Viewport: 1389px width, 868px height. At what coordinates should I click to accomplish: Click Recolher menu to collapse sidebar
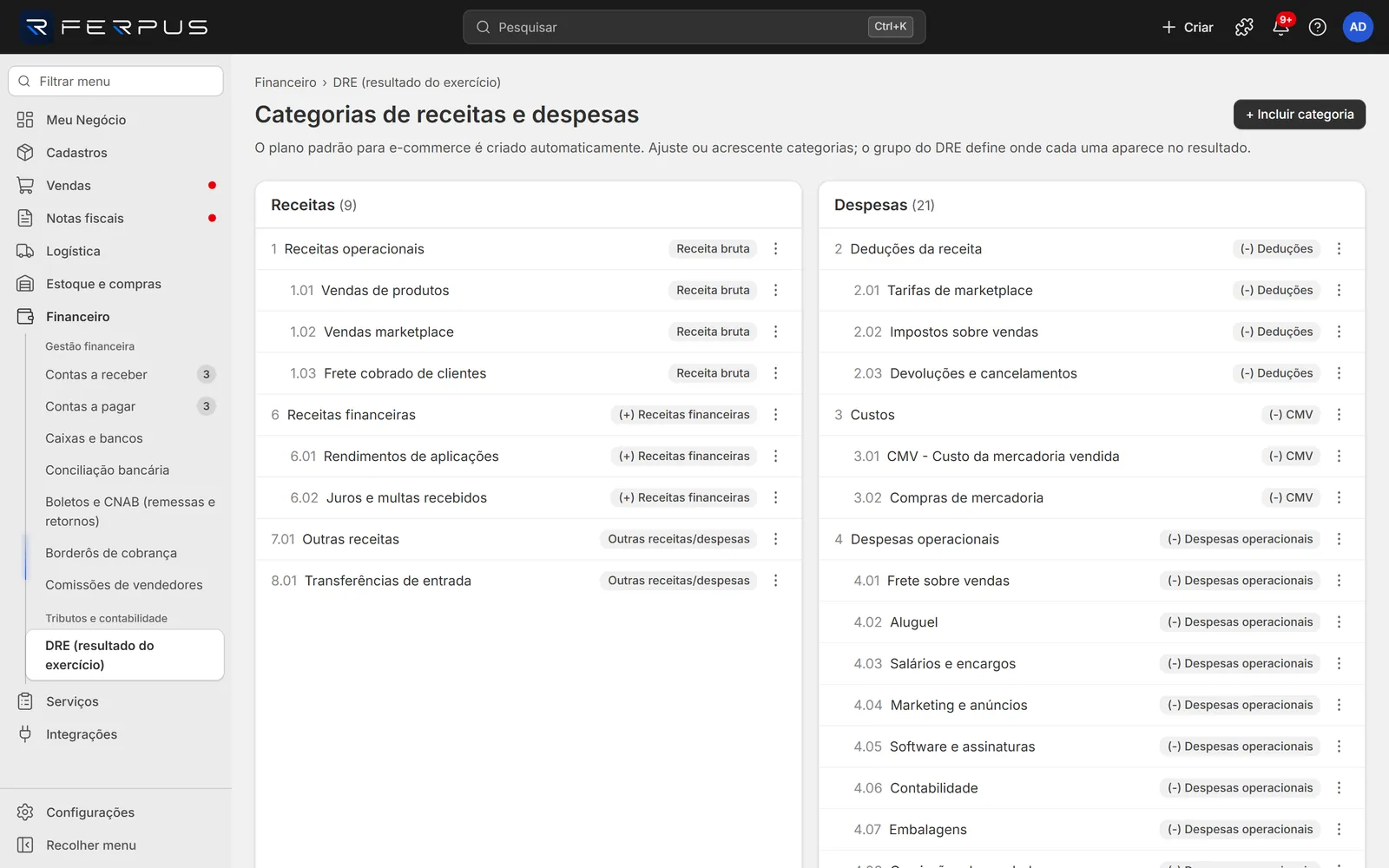coord(116,845)
